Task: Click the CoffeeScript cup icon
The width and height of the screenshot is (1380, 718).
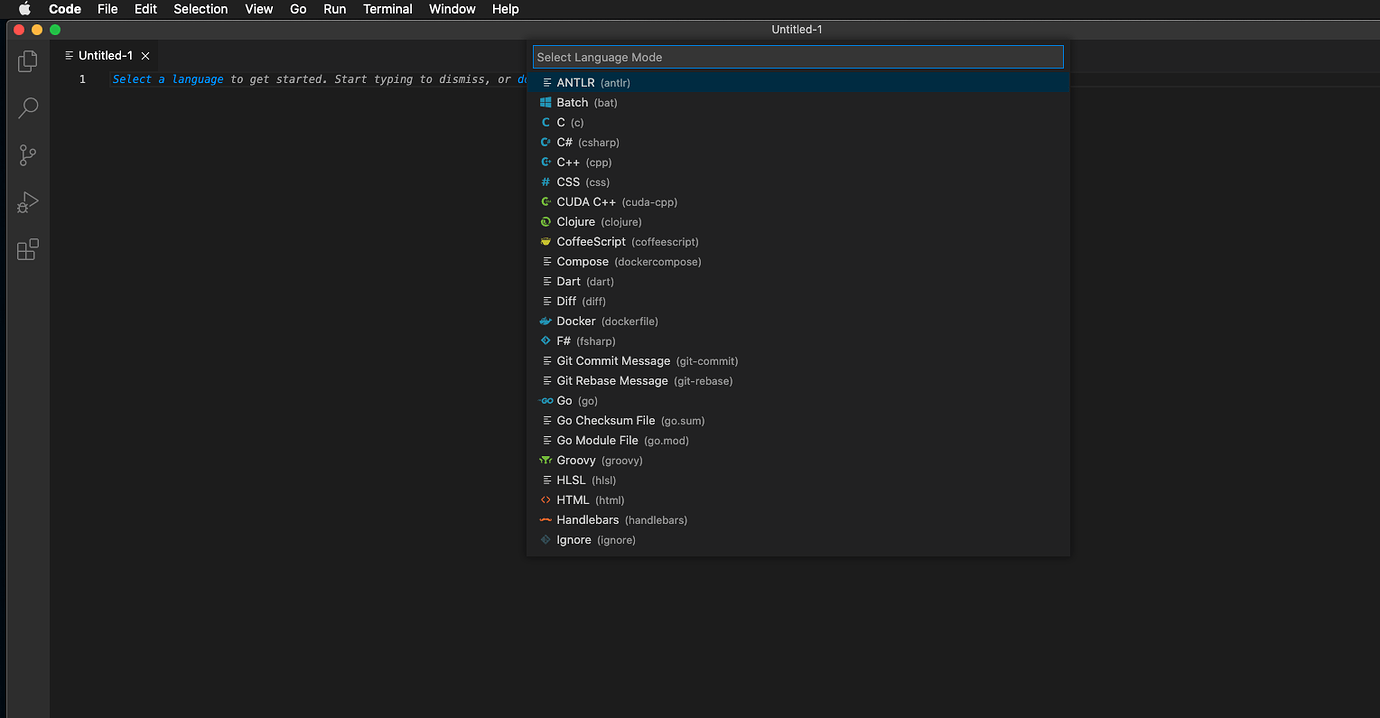Action: pyautogui.click(x=546, y=242)
